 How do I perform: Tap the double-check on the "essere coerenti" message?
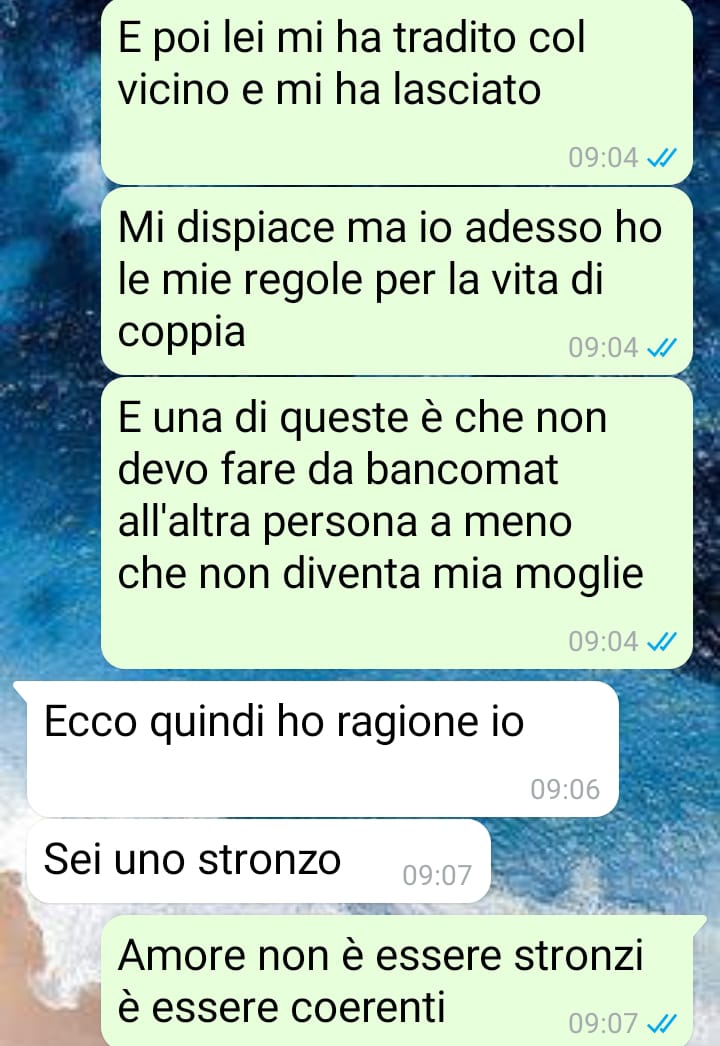pyautogui.click(x=662, y=1023)
